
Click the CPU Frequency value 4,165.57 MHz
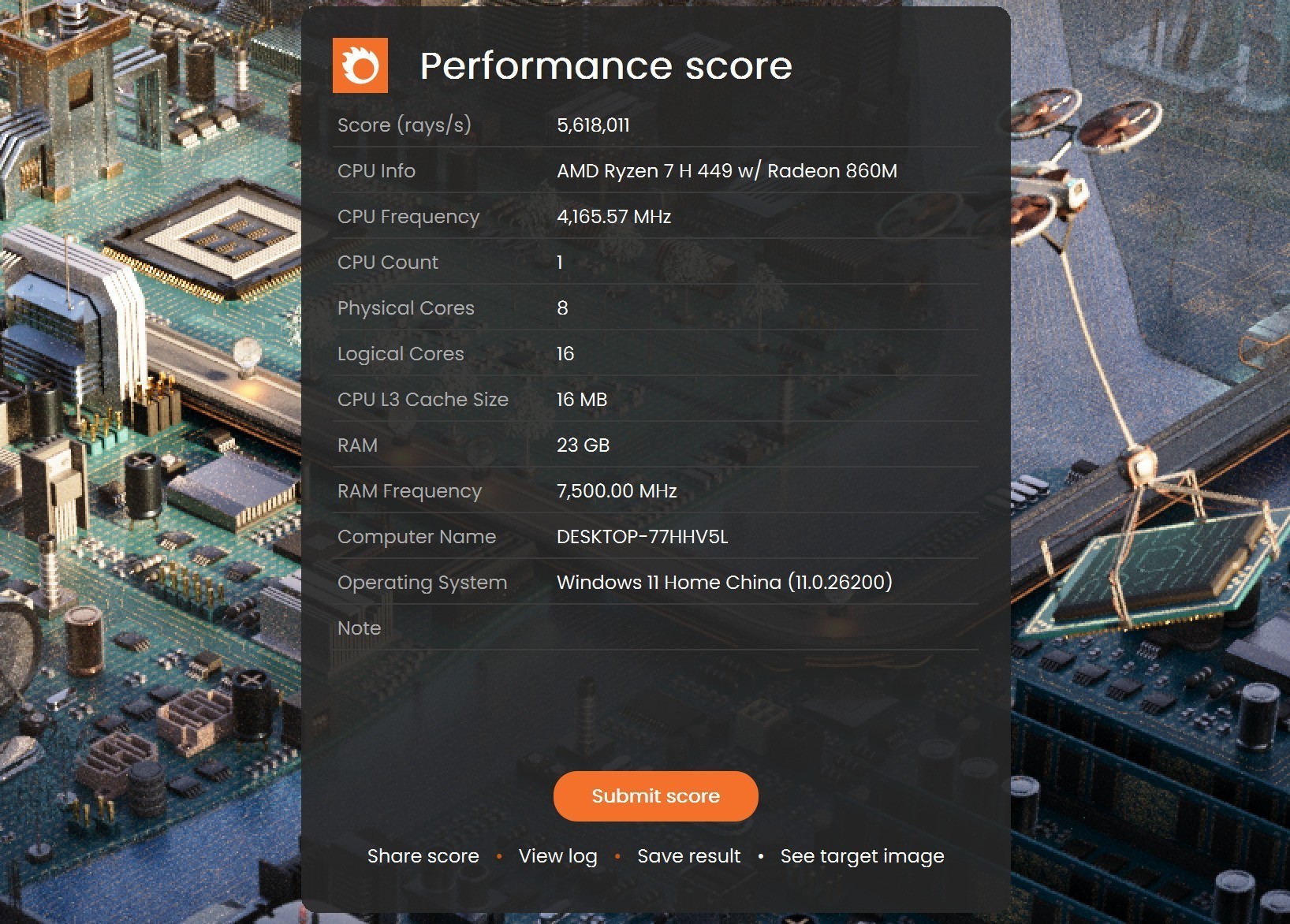pyautogui.click(x=614, y=217)
